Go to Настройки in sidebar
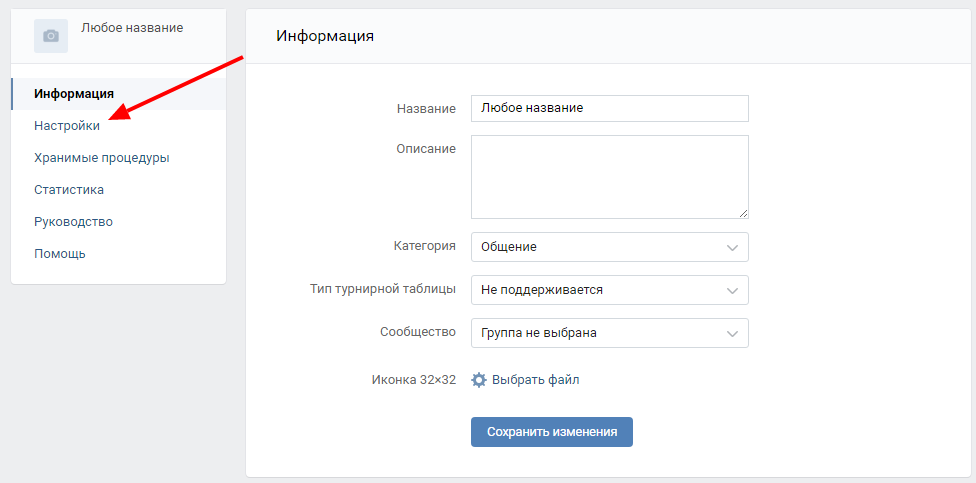The image size is (976, 483). click(67, 126)
